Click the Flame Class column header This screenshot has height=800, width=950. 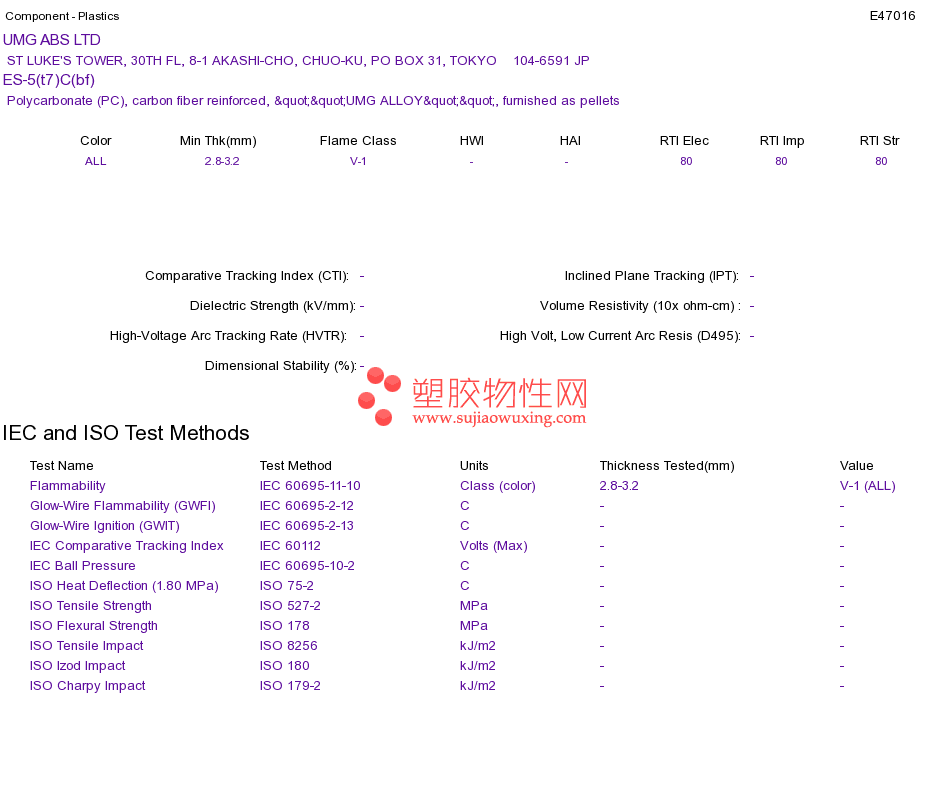click(x=358, y=141)
